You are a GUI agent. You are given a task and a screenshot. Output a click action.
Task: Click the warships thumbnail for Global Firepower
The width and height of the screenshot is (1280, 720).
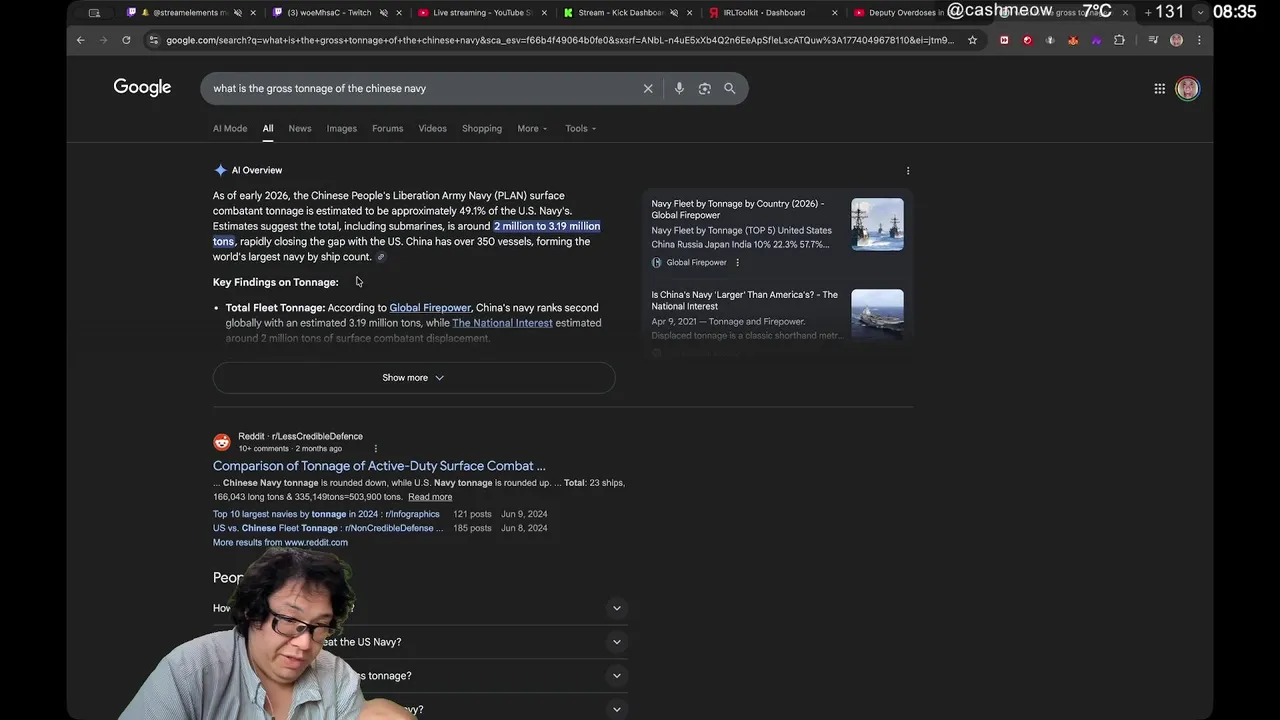tap(877, 224)
